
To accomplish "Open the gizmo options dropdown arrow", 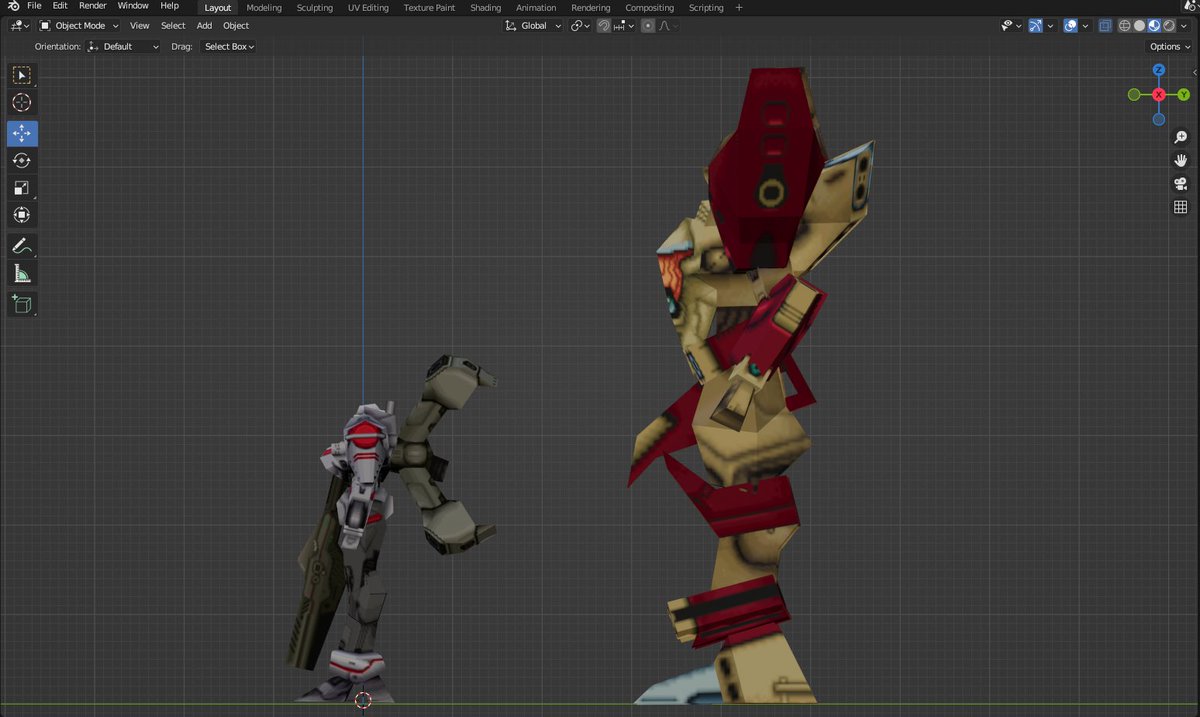I will 1050,26.
